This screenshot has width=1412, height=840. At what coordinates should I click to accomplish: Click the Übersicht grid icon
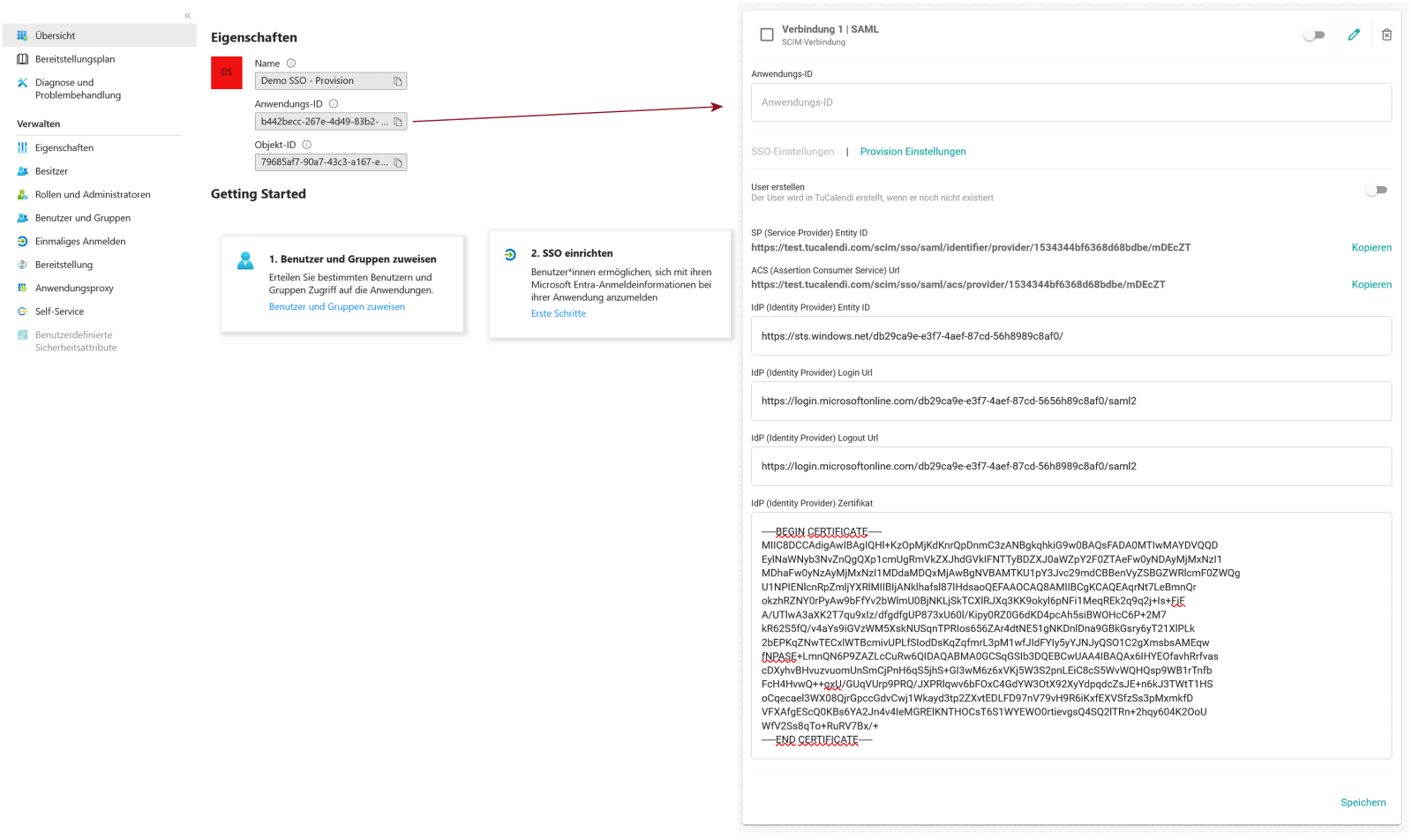tap(23, 35)
